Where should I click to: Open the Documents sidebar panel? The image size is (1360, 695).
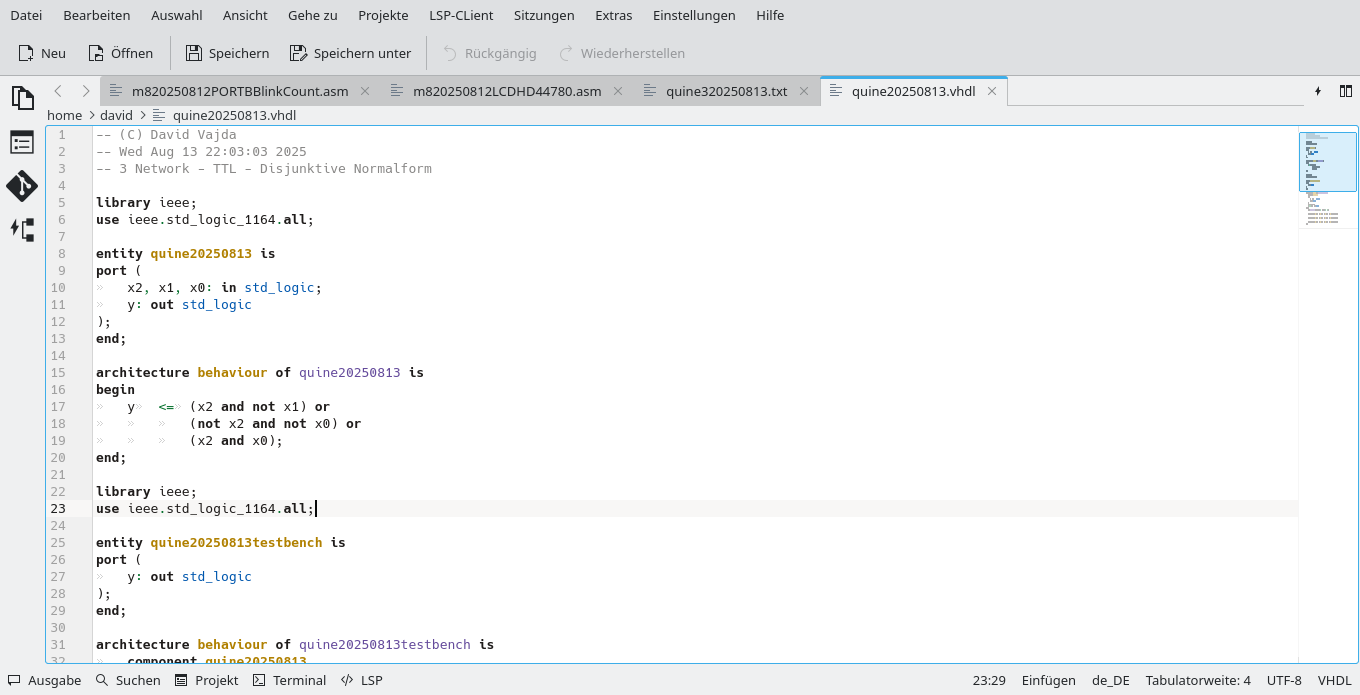click(x=22, y=98)
